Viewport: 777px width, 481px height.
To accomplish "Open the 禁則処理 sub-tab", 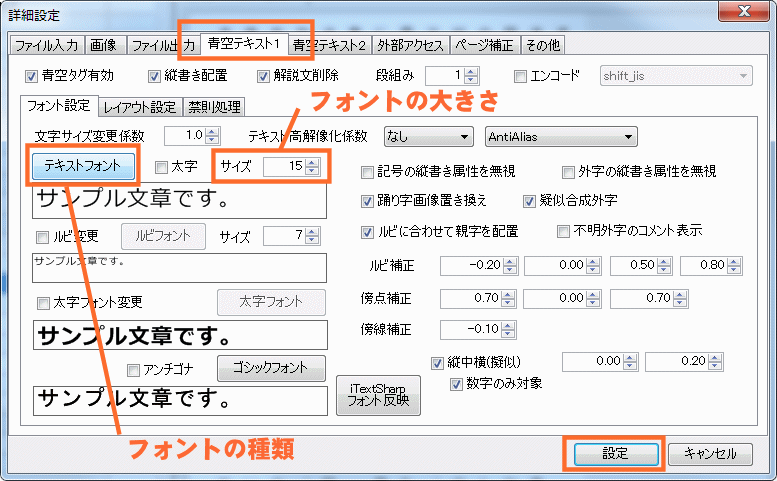I will tap(215, 107).
